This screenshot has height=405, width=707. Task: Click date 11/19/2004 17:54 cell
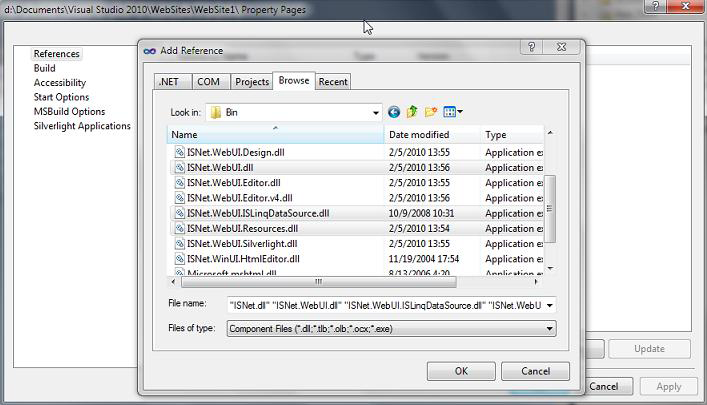pos(424,259)
